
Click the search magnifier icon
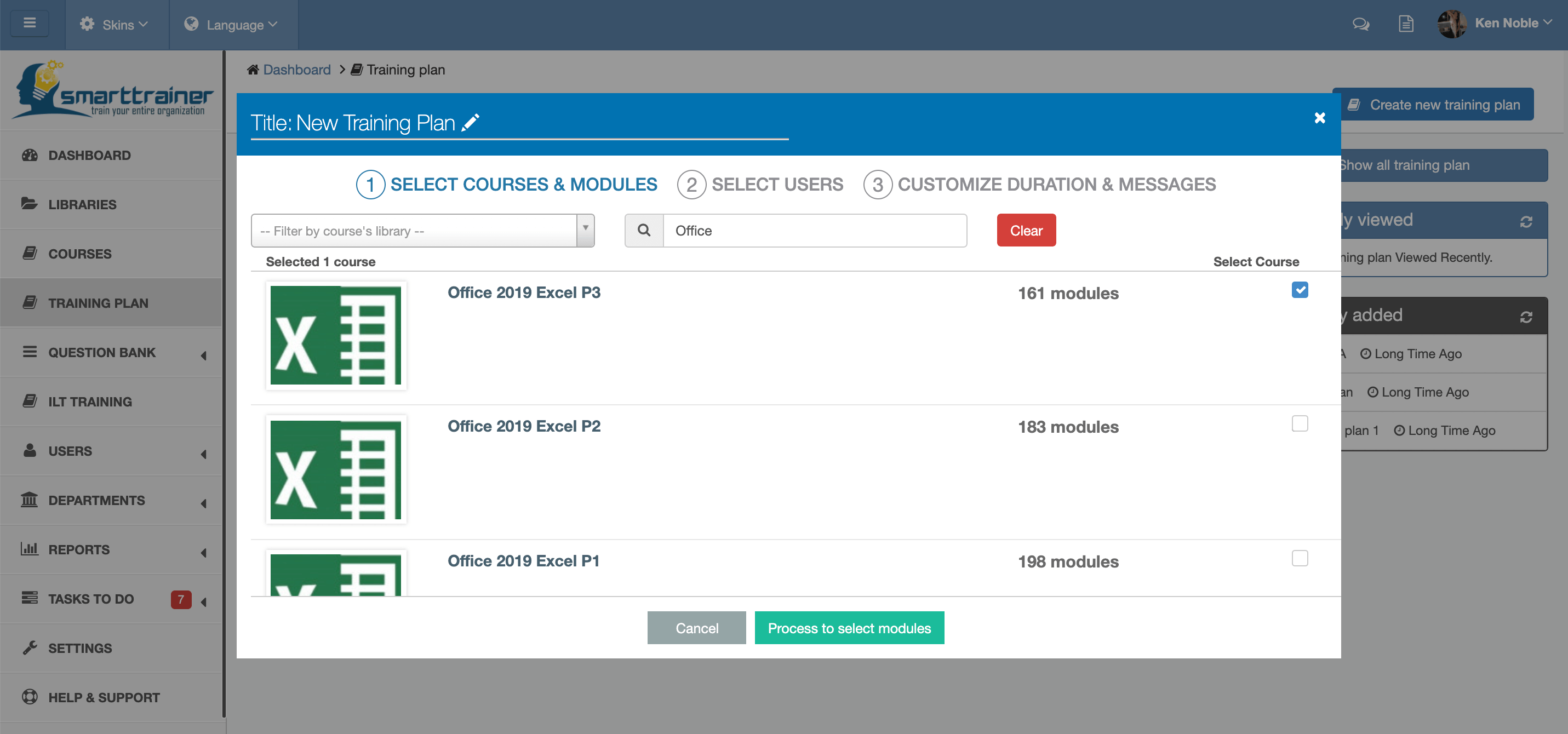pyautogui.click(x=644, y=230)
